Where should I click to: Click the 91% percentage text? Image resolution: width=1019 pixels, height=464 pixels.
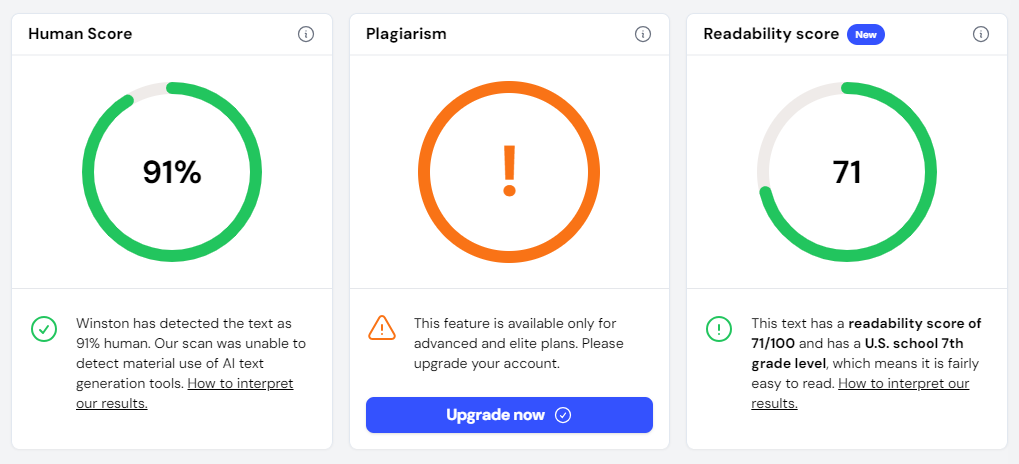[172, 173]
